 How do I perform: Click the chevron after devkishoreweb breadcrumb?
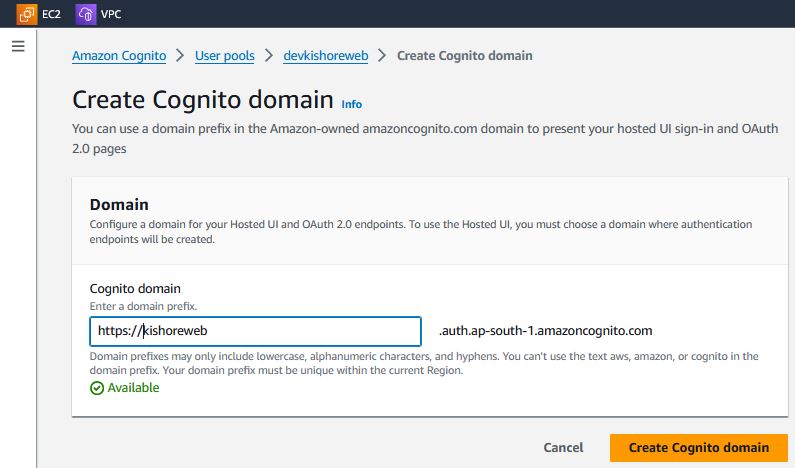pyautogui.click(x=382, y=56)
